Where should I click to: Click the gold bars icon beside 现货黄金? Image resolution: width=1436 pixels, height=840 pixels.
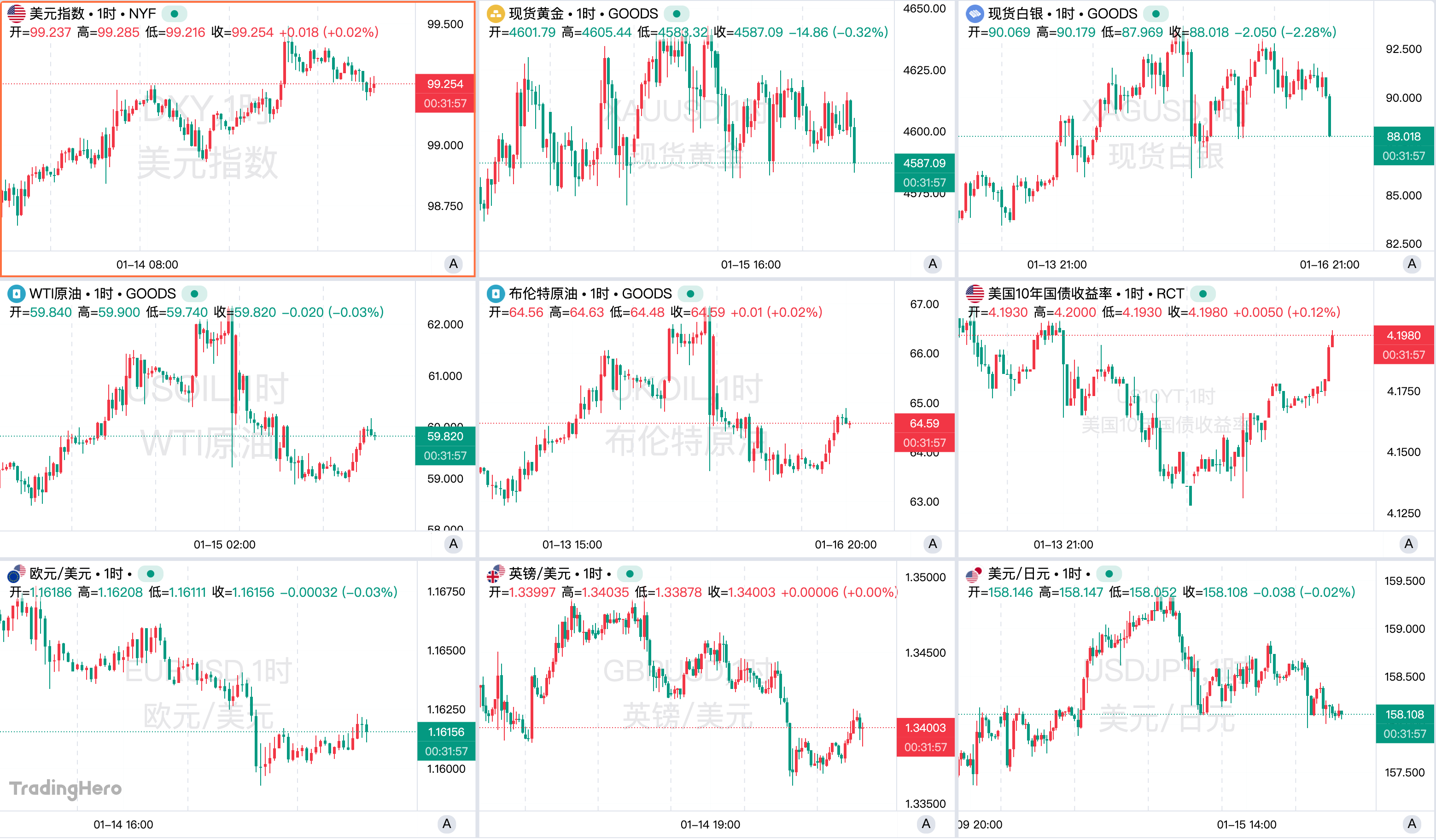click(495, 13)
